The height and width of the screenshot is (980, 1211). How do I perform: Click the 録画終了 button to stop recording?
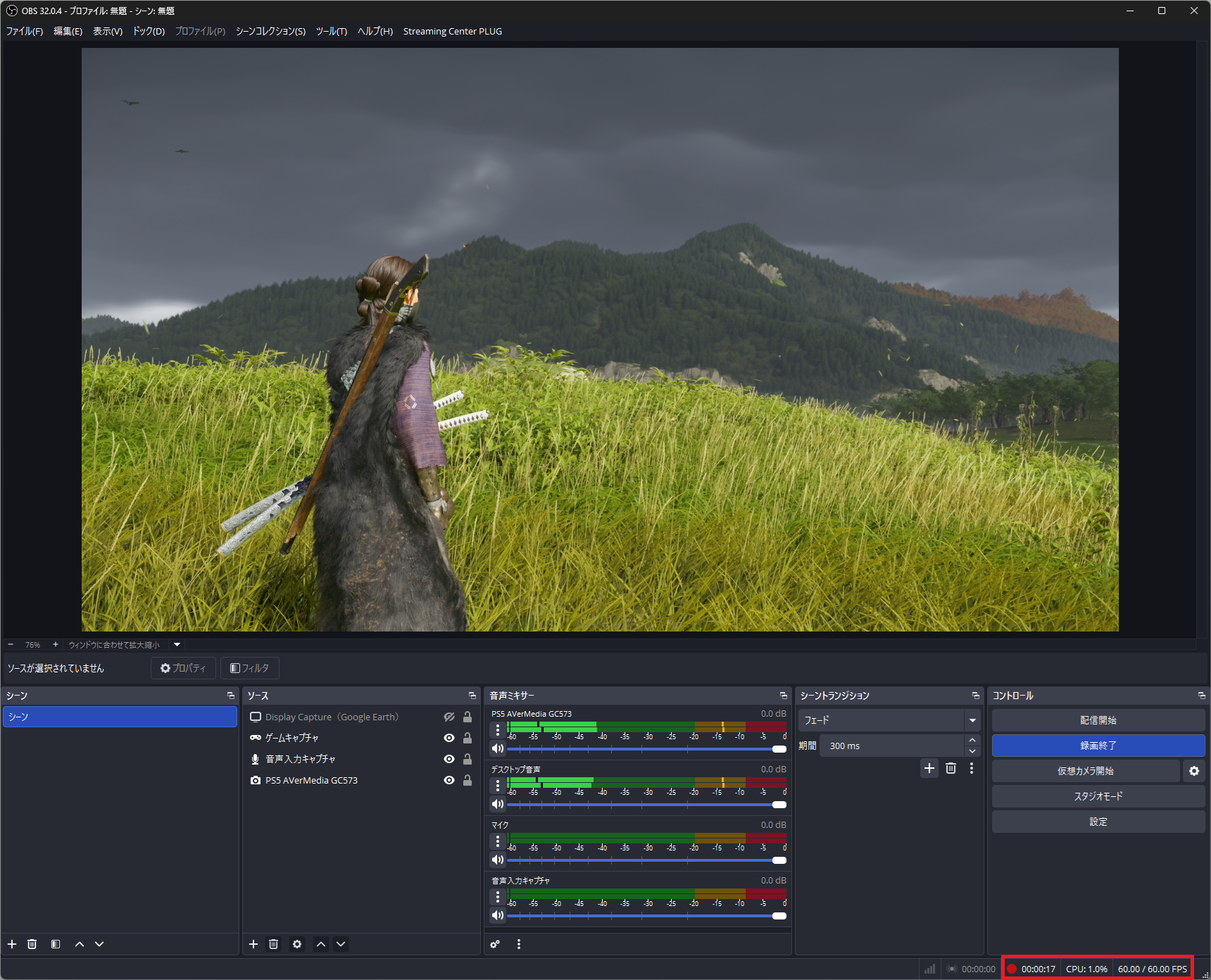pos(1098,746)
